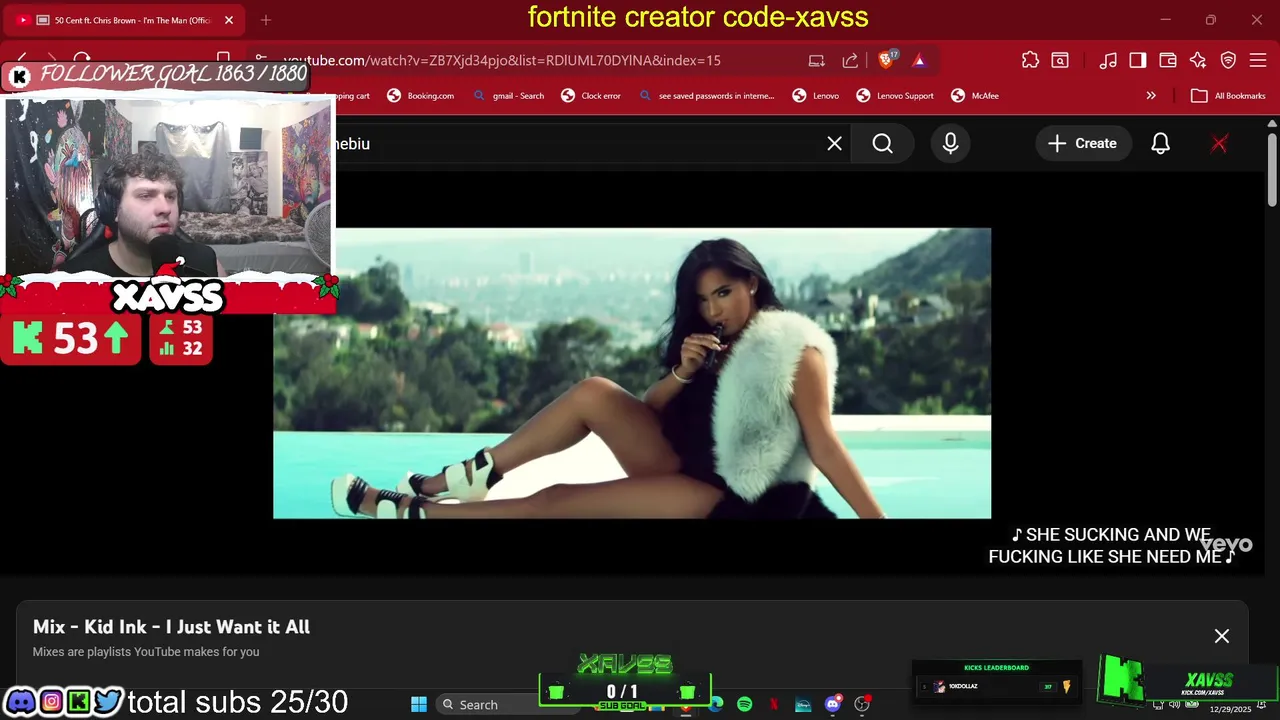This screenshot has width=1280, height=720.
Task: Select the 50 Cent ft. Chris Brown tab
Action: click(125, 20)
